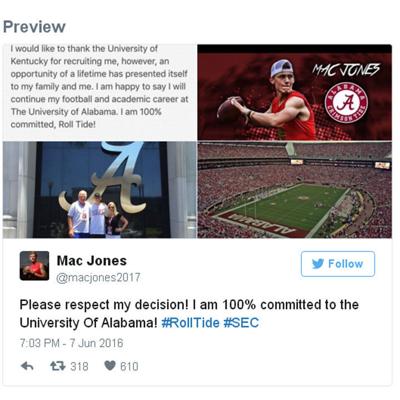This screenshot has height=400, width=400.
Task: Open Mac Jones profile name
Action: [x=92, y=261]
